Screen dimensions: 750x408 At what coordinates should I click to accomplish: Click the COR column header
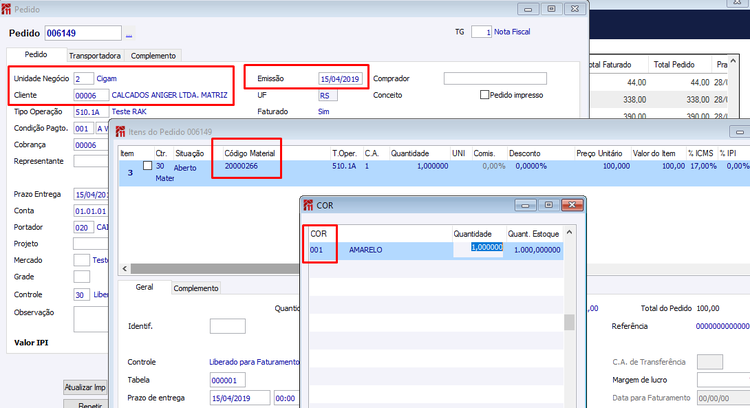(319, 233)
